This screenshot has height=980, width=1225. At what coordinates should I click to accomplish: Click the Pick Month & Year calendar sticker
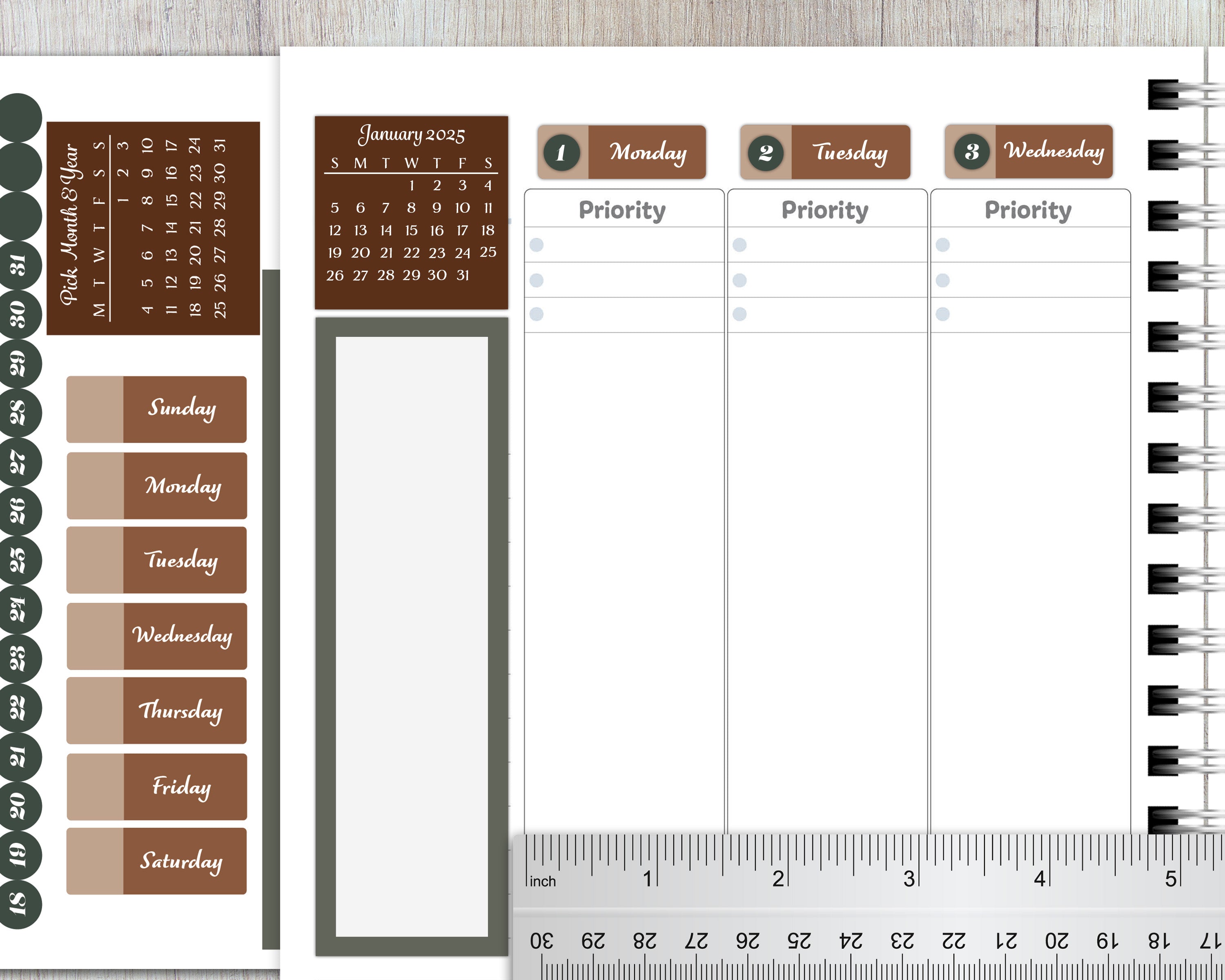153,228
